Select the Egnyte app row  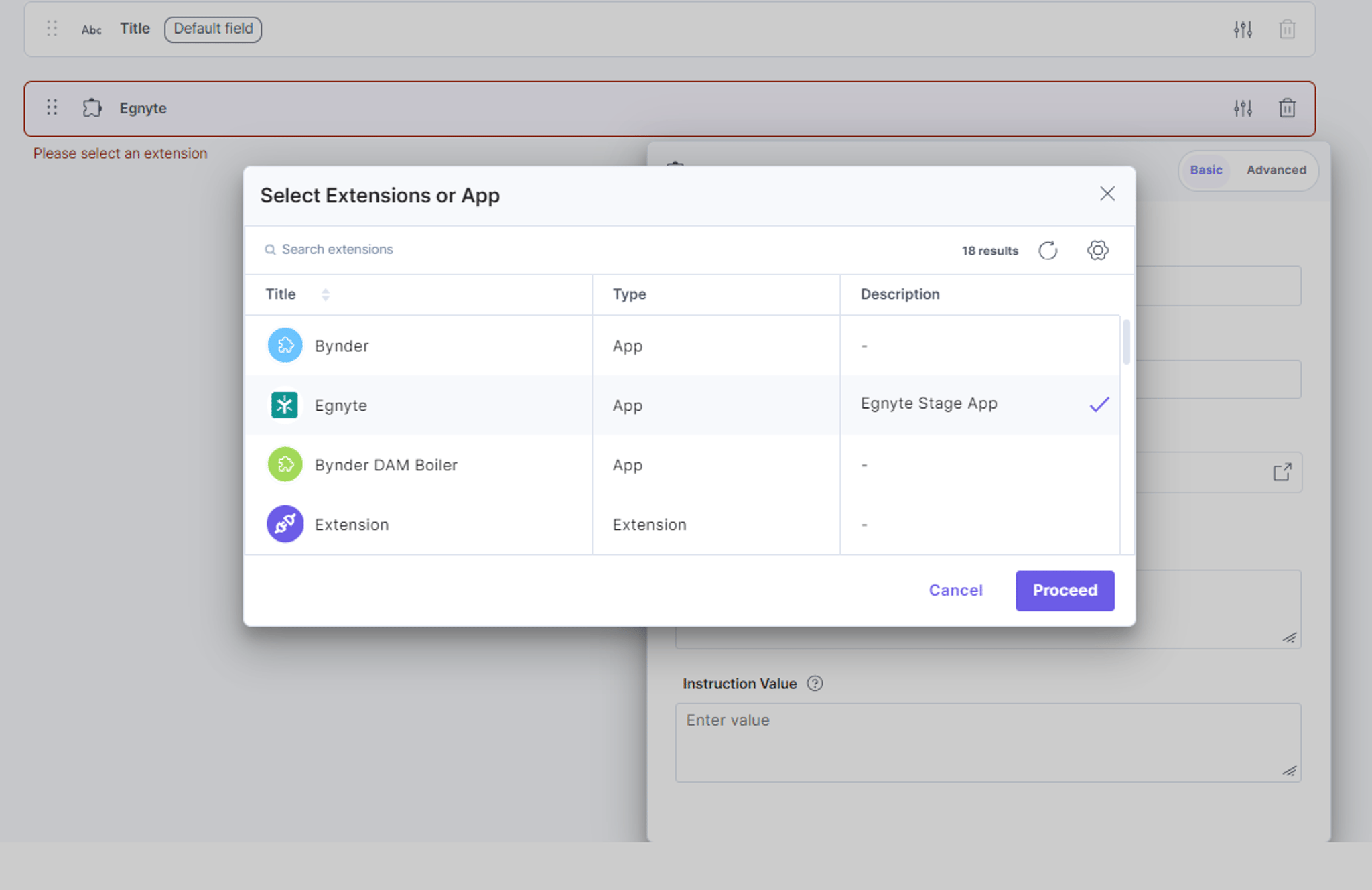[682, 405]
